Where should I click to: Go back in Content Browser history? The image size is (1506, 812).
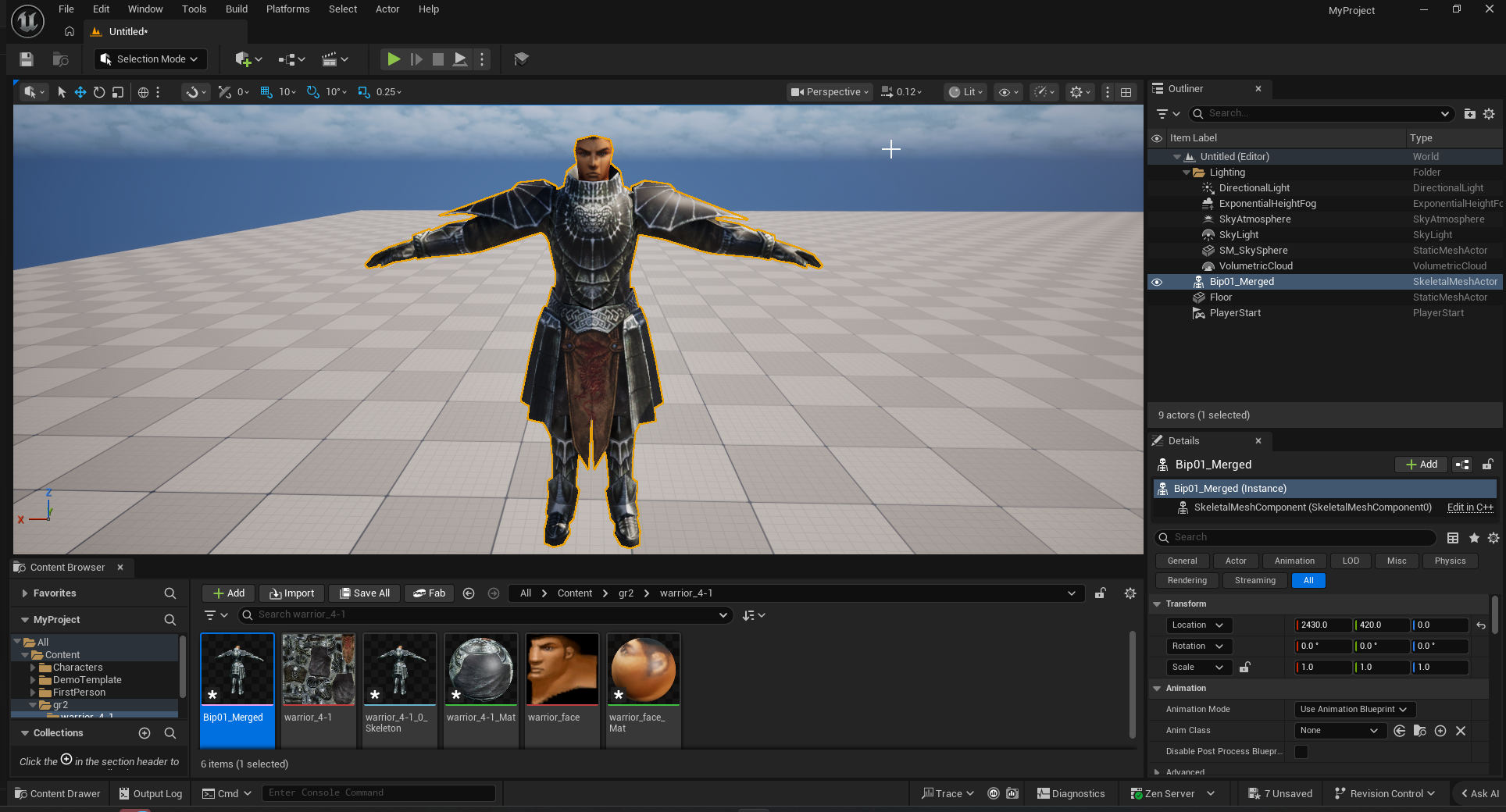tap(469, 593)
